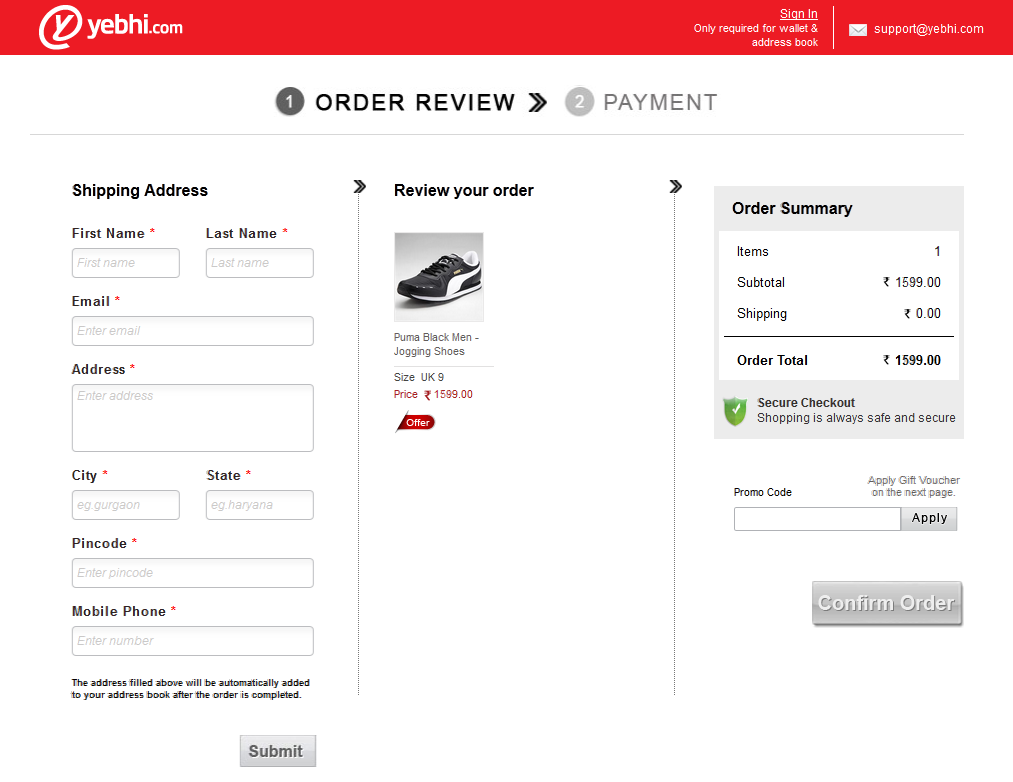Click the Review your order heading
Viewport: 1013px width, 782px height.
coord(464,190)
